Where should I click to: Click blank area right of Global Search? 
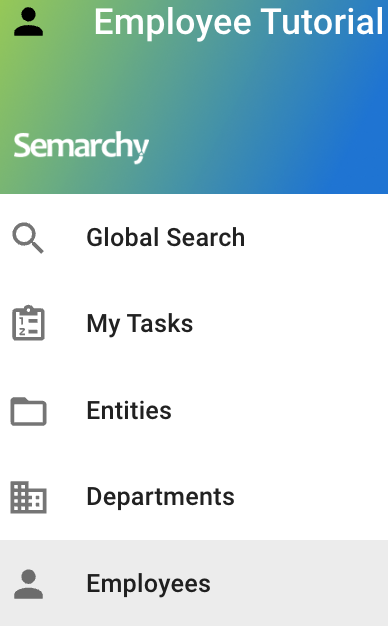click(x=317, y=237)
